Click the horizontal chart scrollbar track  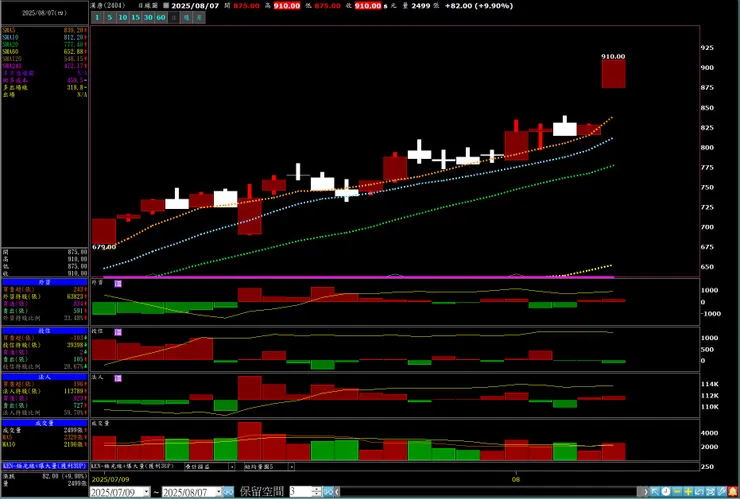point(488,492)
